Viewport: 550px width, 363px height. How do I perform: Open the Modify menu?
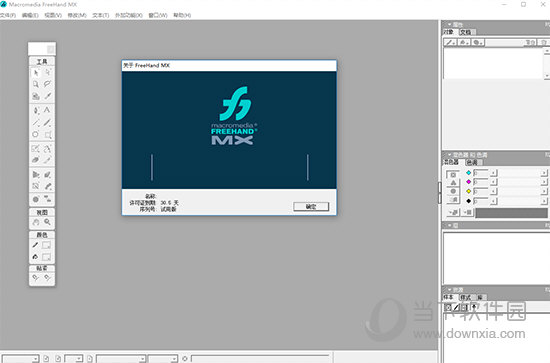tap(77, 15)
